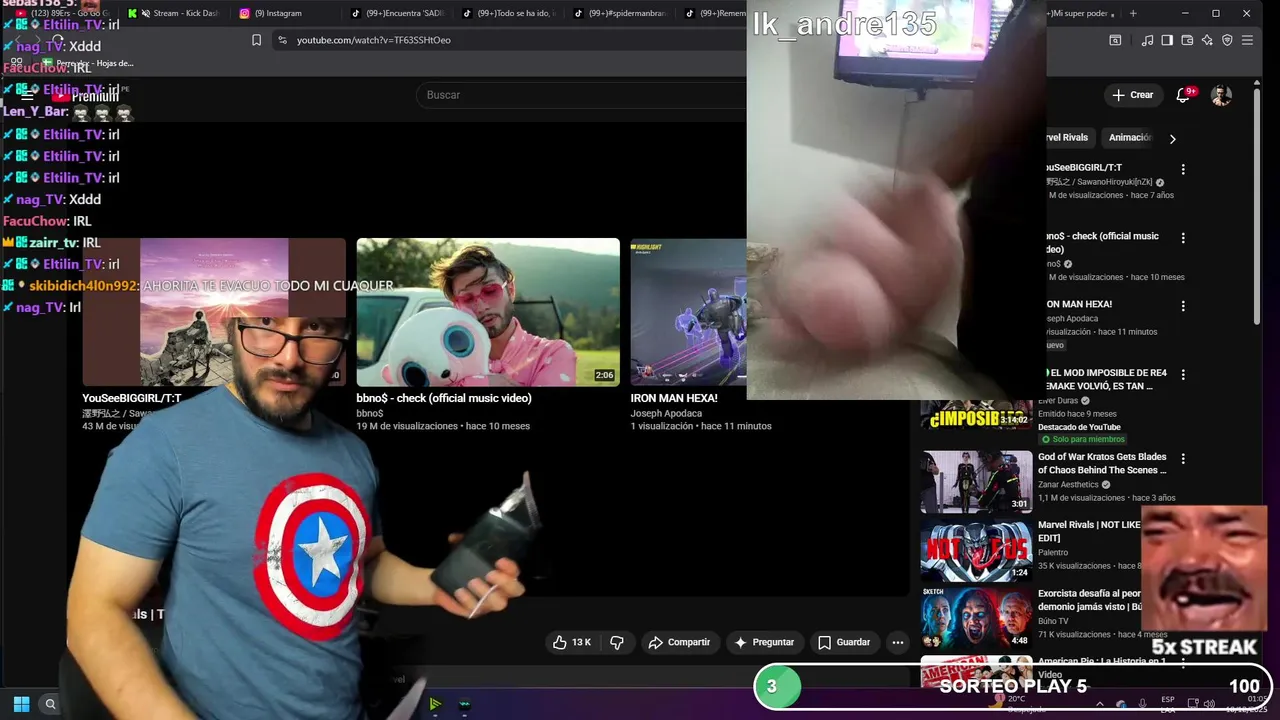Click the Compartir button

click(x=679, y=642)
